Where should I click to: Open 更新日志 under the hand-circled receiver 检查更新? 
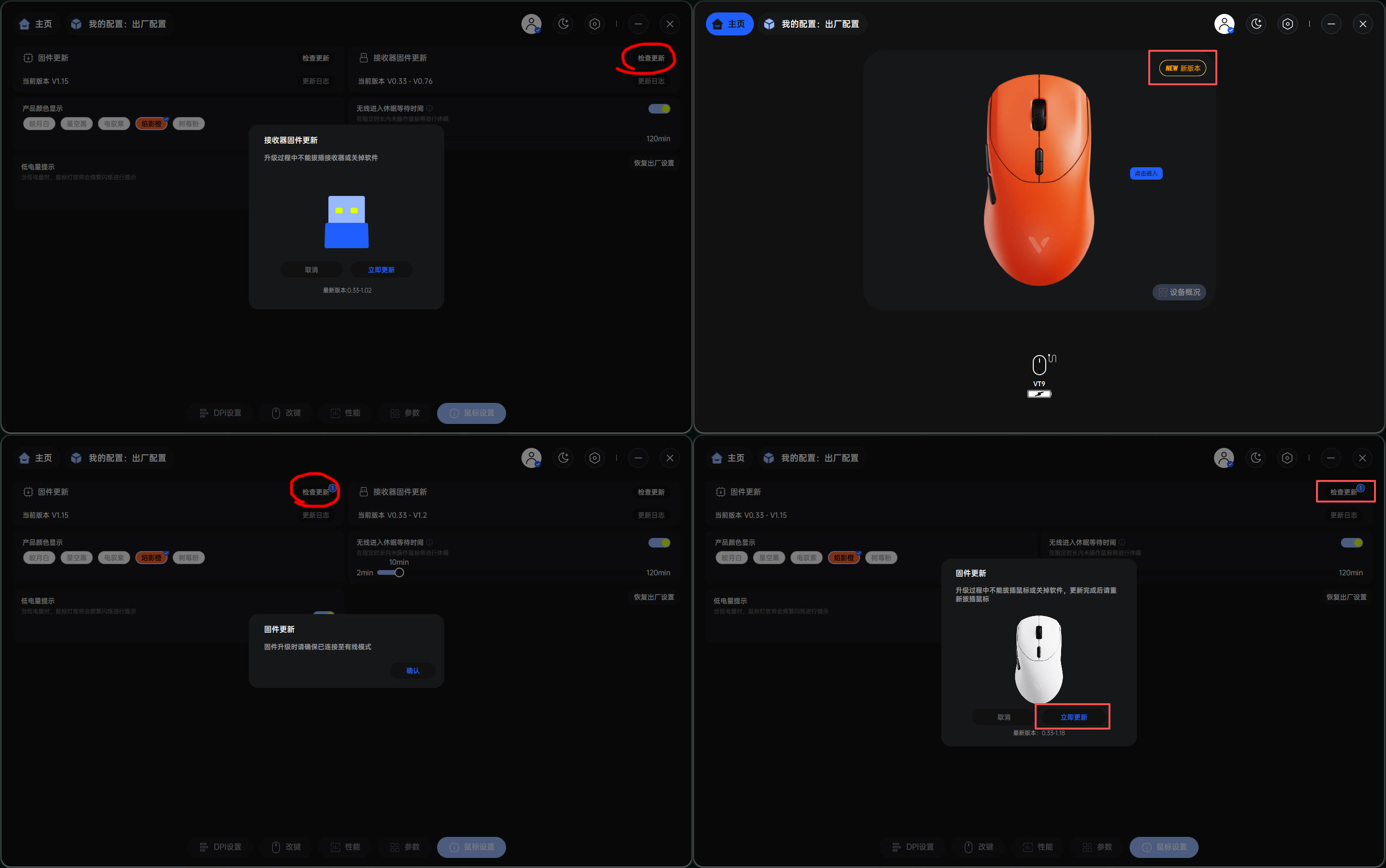pos(650,81)
